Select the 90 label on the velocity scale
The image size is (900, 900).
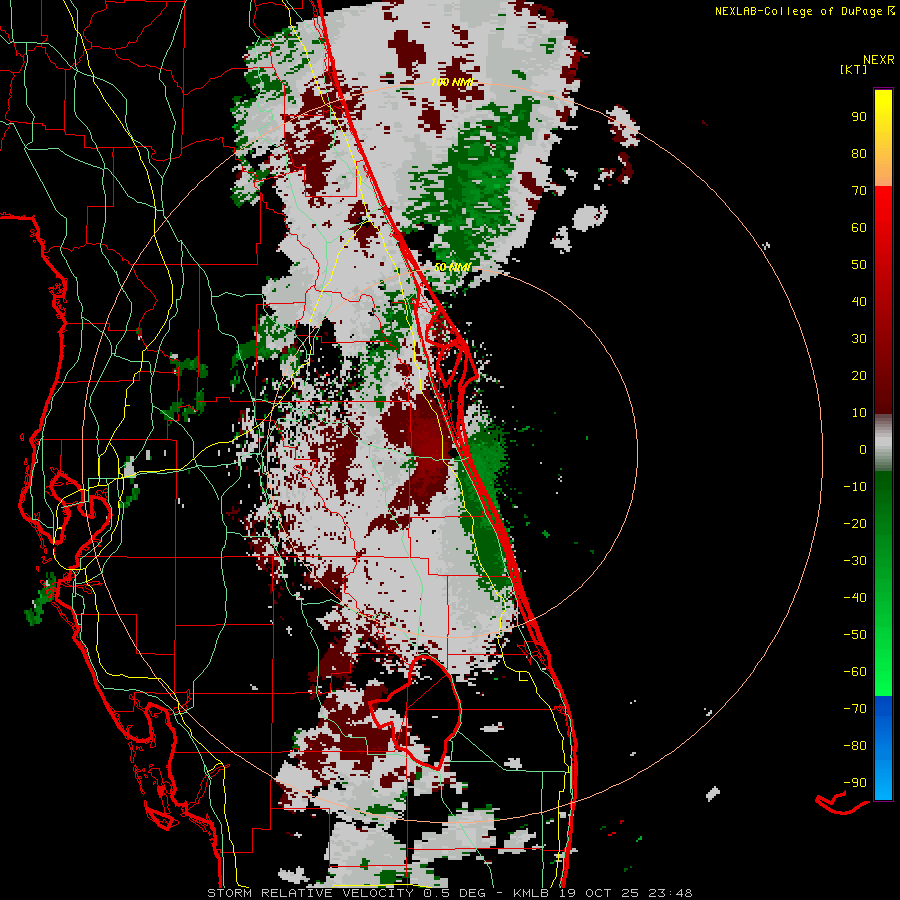pos(859,117)
